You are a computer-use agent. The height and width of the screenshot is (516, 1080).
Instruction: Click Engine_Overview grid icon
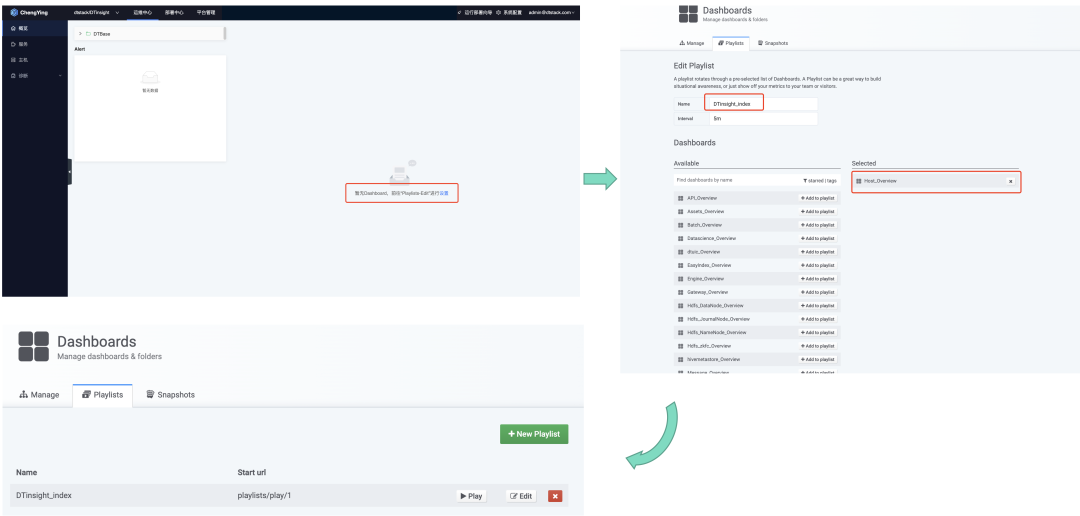[681, 278]
